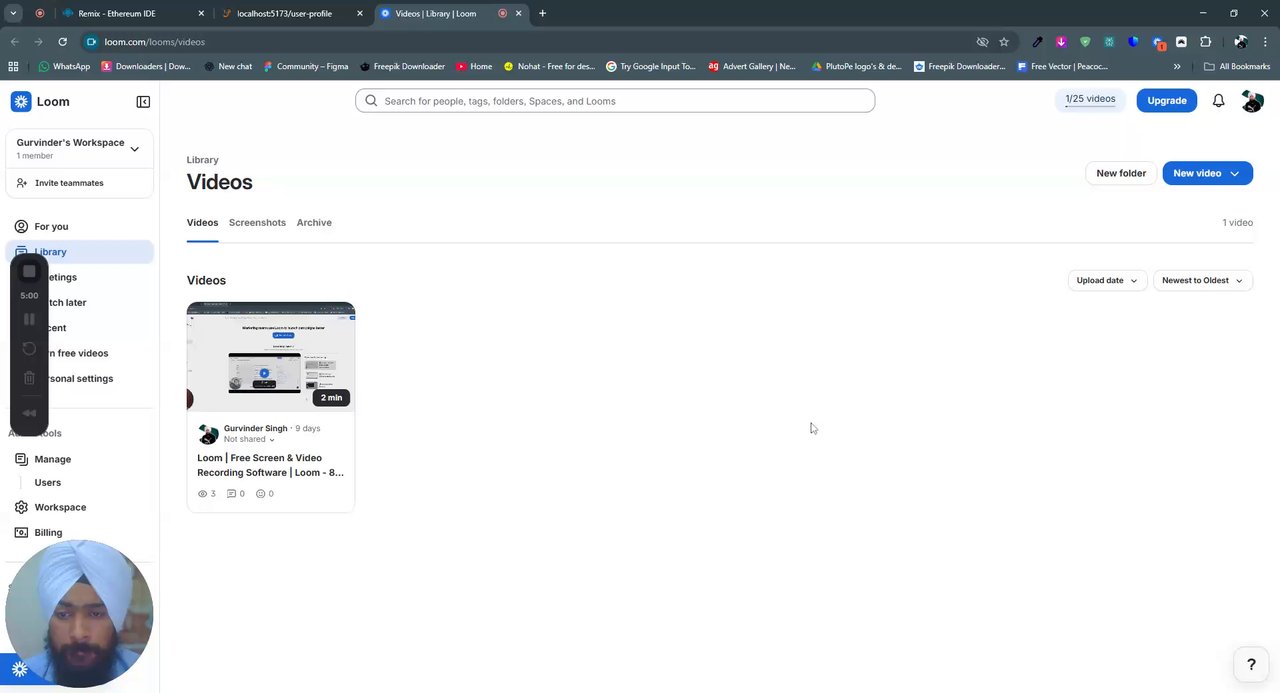Open the All Bookmarks folder
The width and height of the screenshot is (1280, 693).
click(x=1237, y=67)
